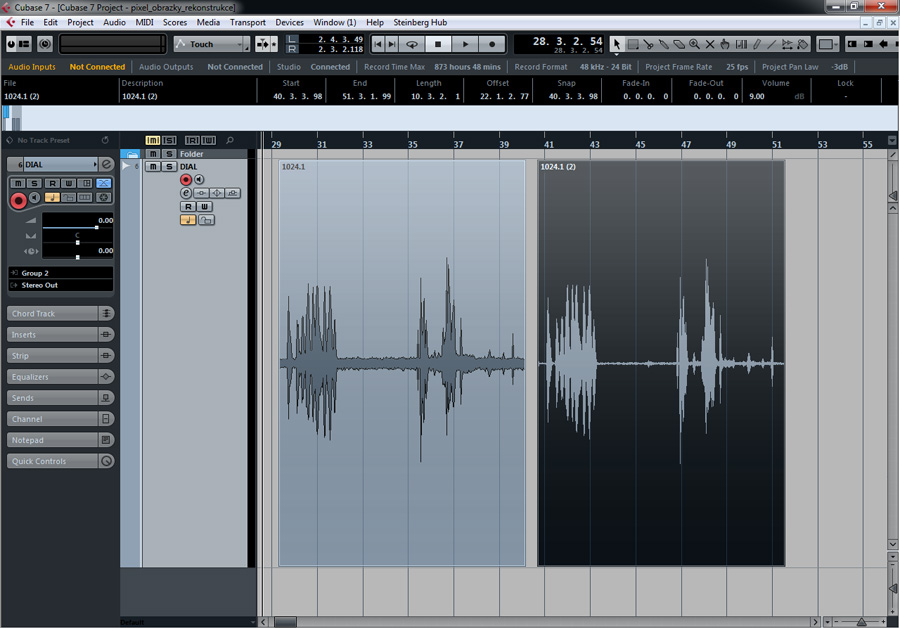The image size is (900, 628).
Task: Open the Touch automation mode dropdown
Action: pos(211,44)
